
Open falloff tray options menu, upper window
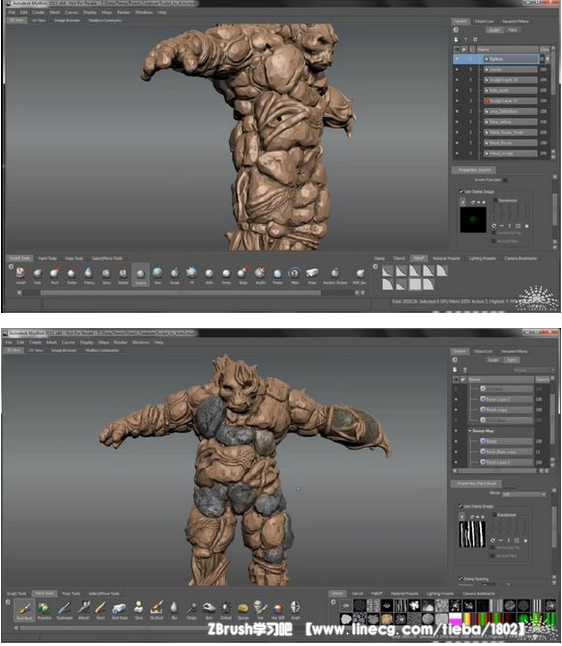pos(375,267)
